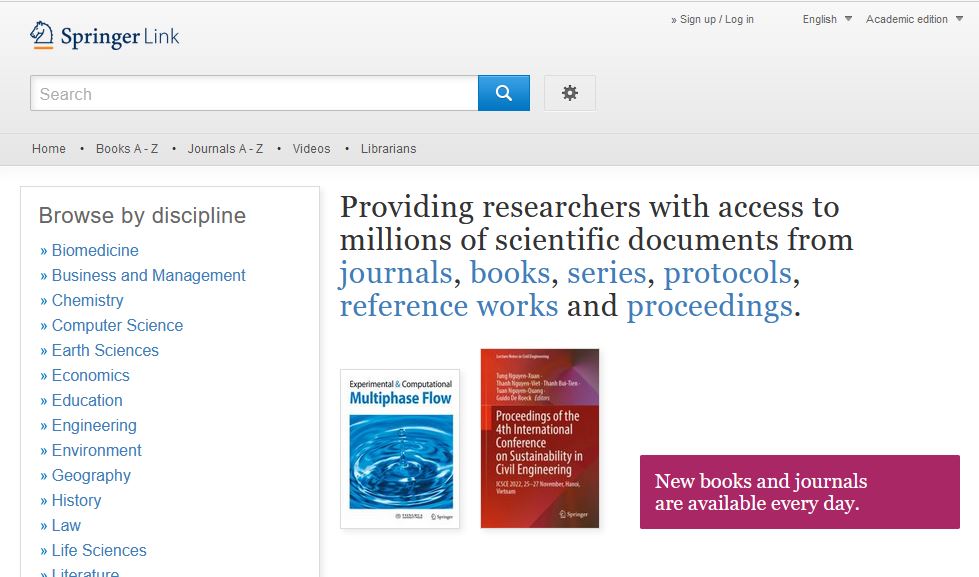Follow the reference works link
Image resolution: width=979 pixels, height=577 pixels.
tap(449, 306)
